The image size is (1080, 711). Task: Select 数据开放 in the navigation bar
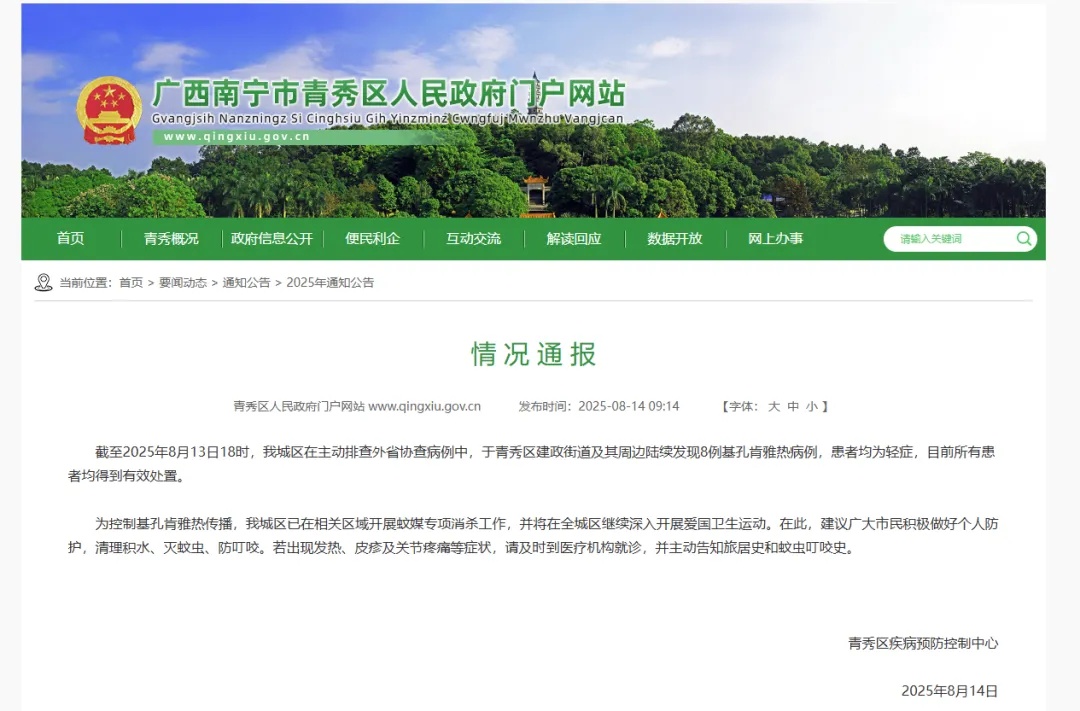675,239
